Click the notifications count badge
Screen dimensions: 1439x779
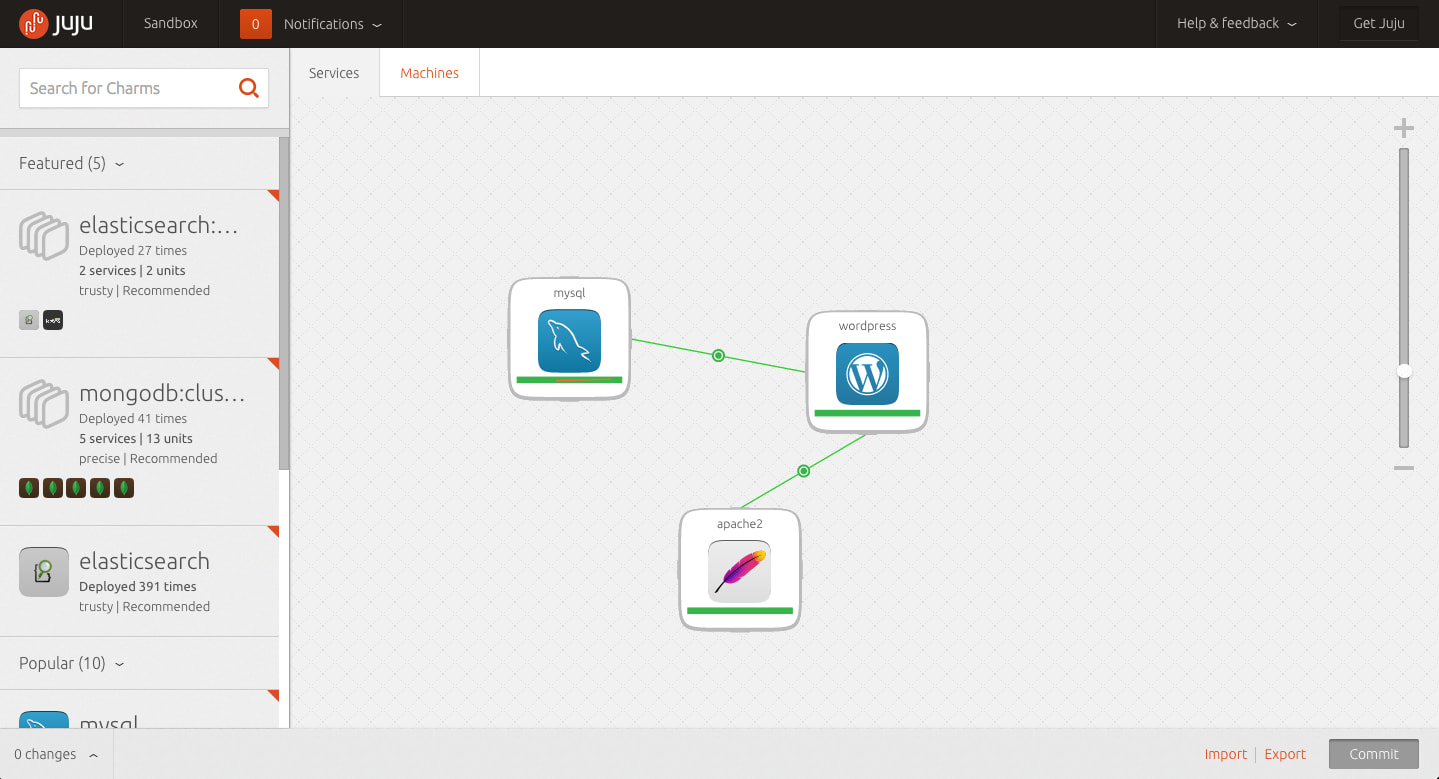click(x=256, y=24)
